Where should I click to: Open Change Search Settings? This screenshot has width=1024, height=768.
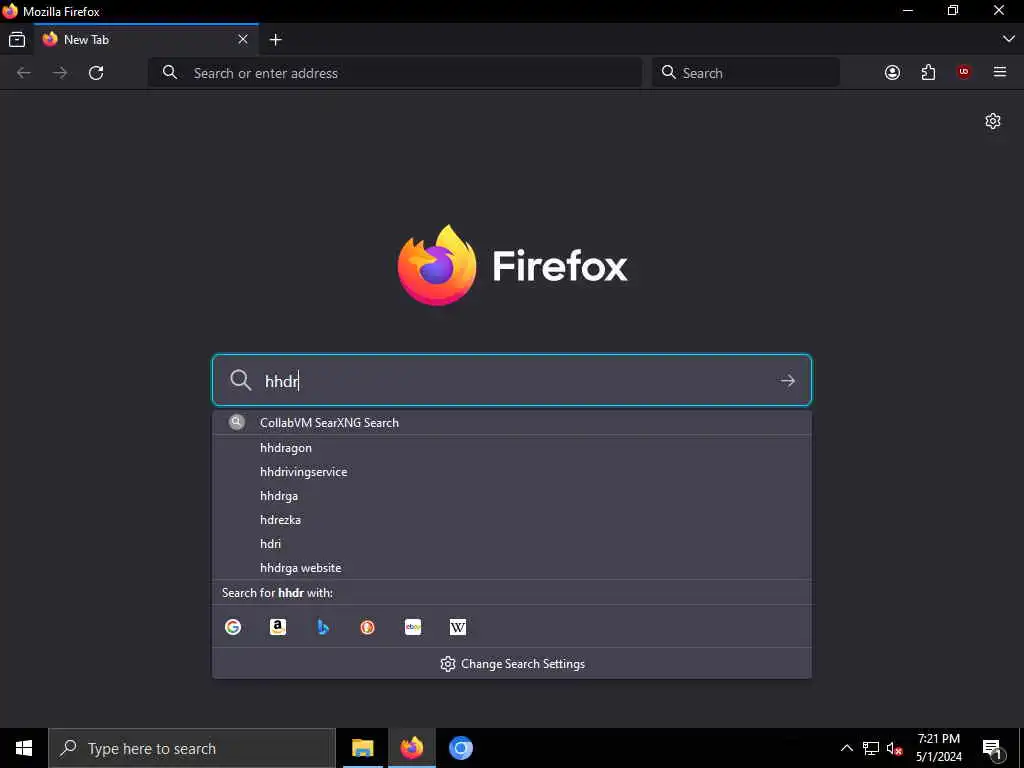[512, 664]
